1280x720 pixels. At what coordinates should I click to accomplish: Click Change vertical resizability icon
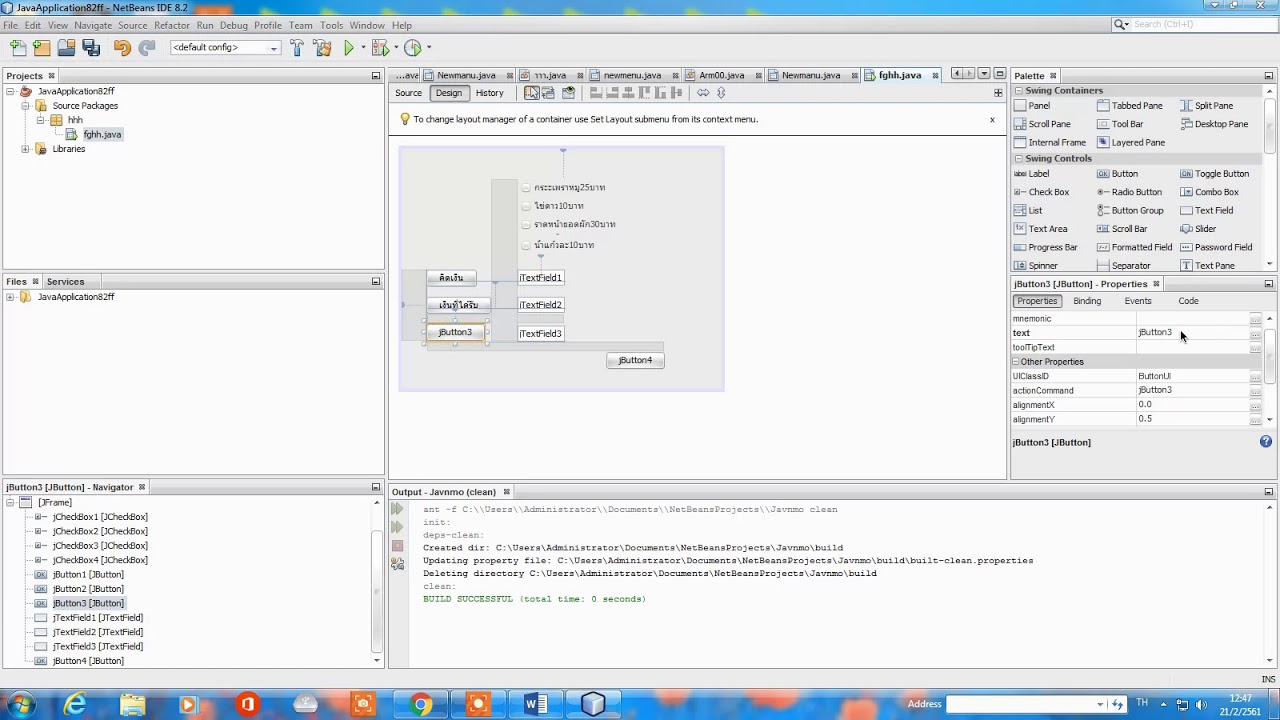coord(722,93)
